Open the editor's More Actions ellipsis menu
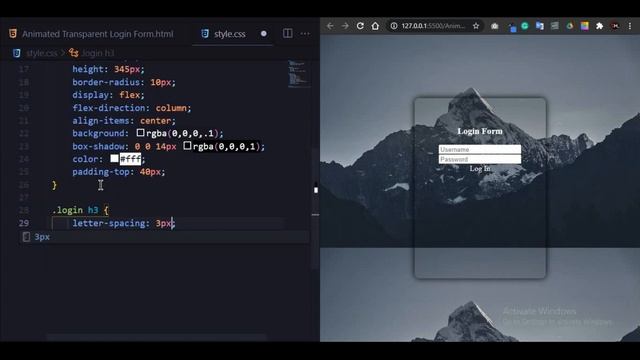 (305, 33)
